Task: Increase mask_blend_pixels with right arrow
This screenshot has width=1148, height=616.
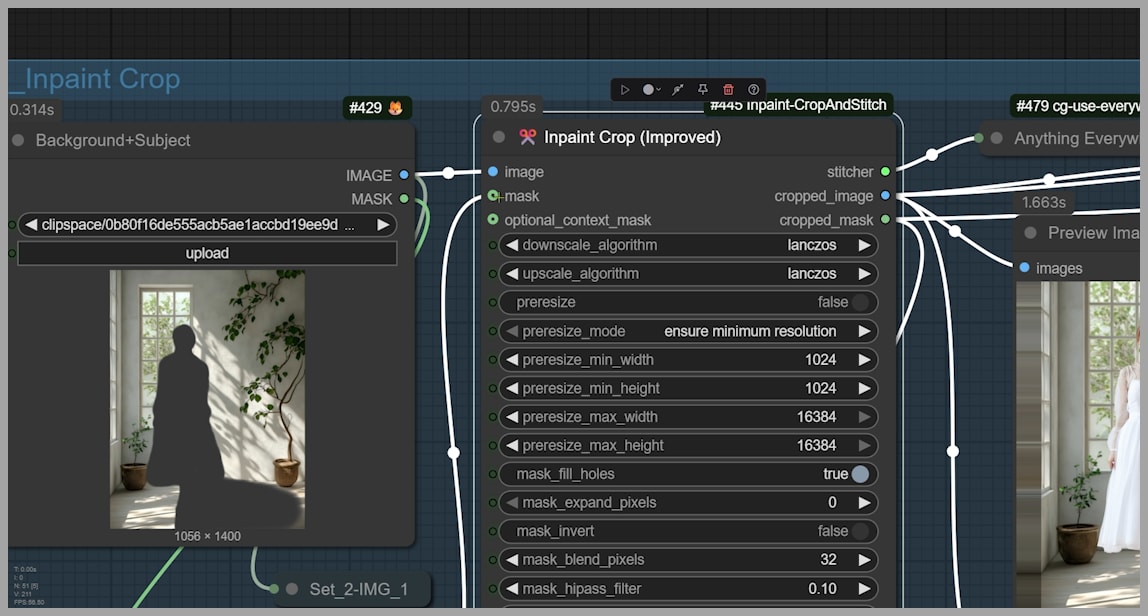Action: pos(865,560)
